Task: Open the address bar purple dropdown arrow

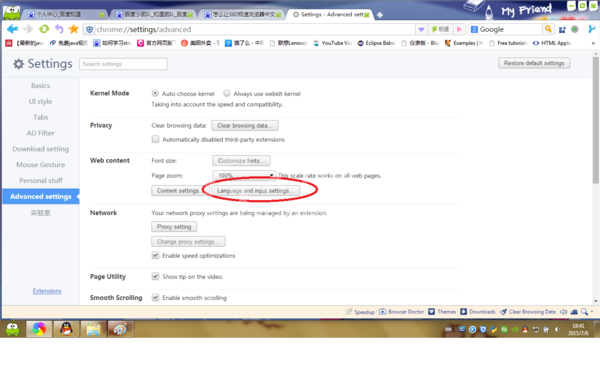Action: pyautogui.click(x=421, y=29)
